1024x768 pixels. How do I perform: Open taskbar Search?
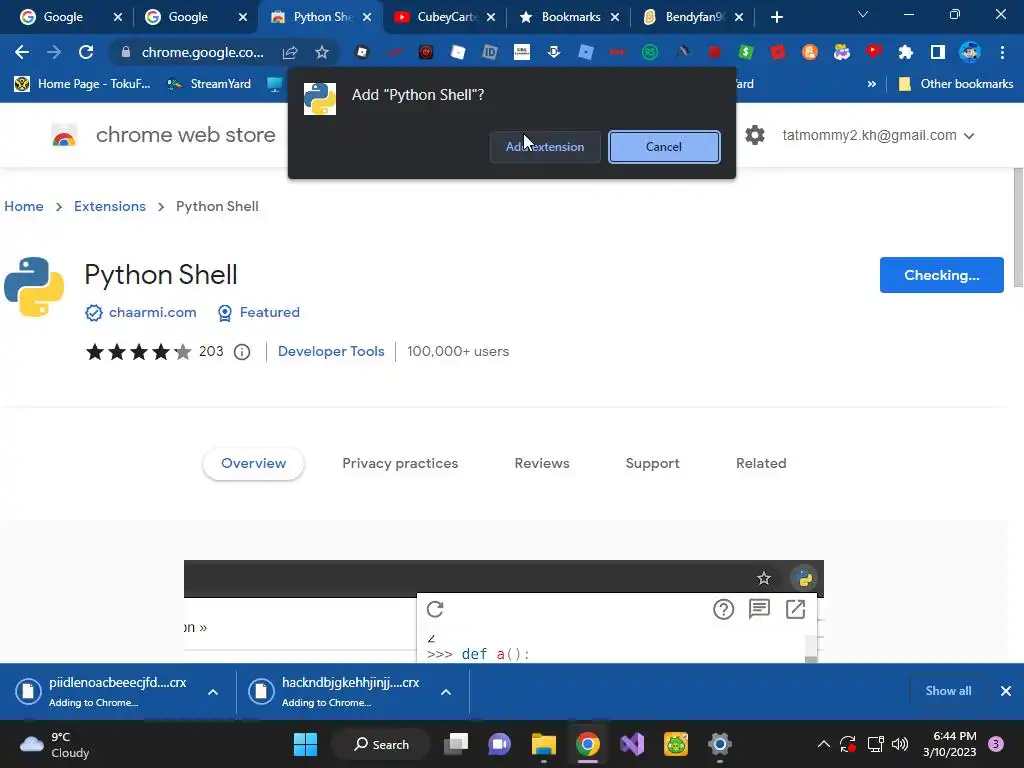(x=381, y=744)
